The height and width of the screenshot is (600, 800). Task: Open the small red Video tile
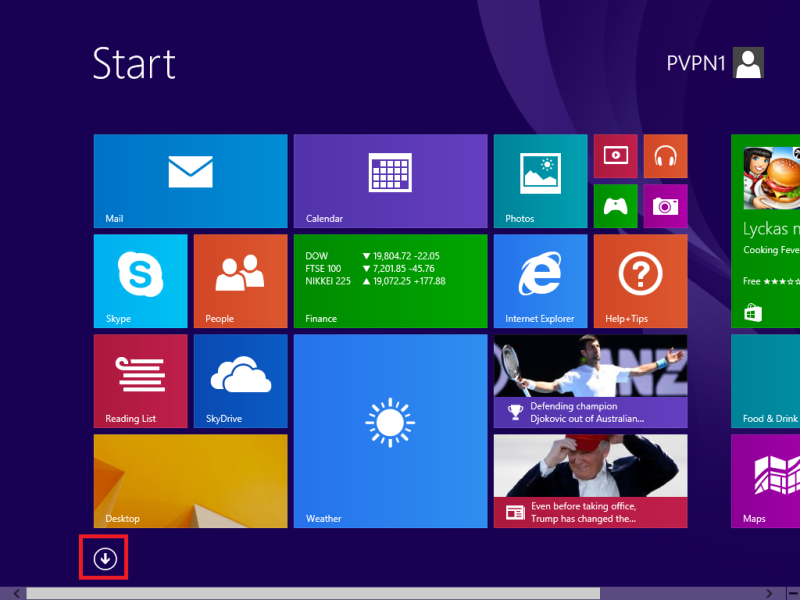coord(615,156)
